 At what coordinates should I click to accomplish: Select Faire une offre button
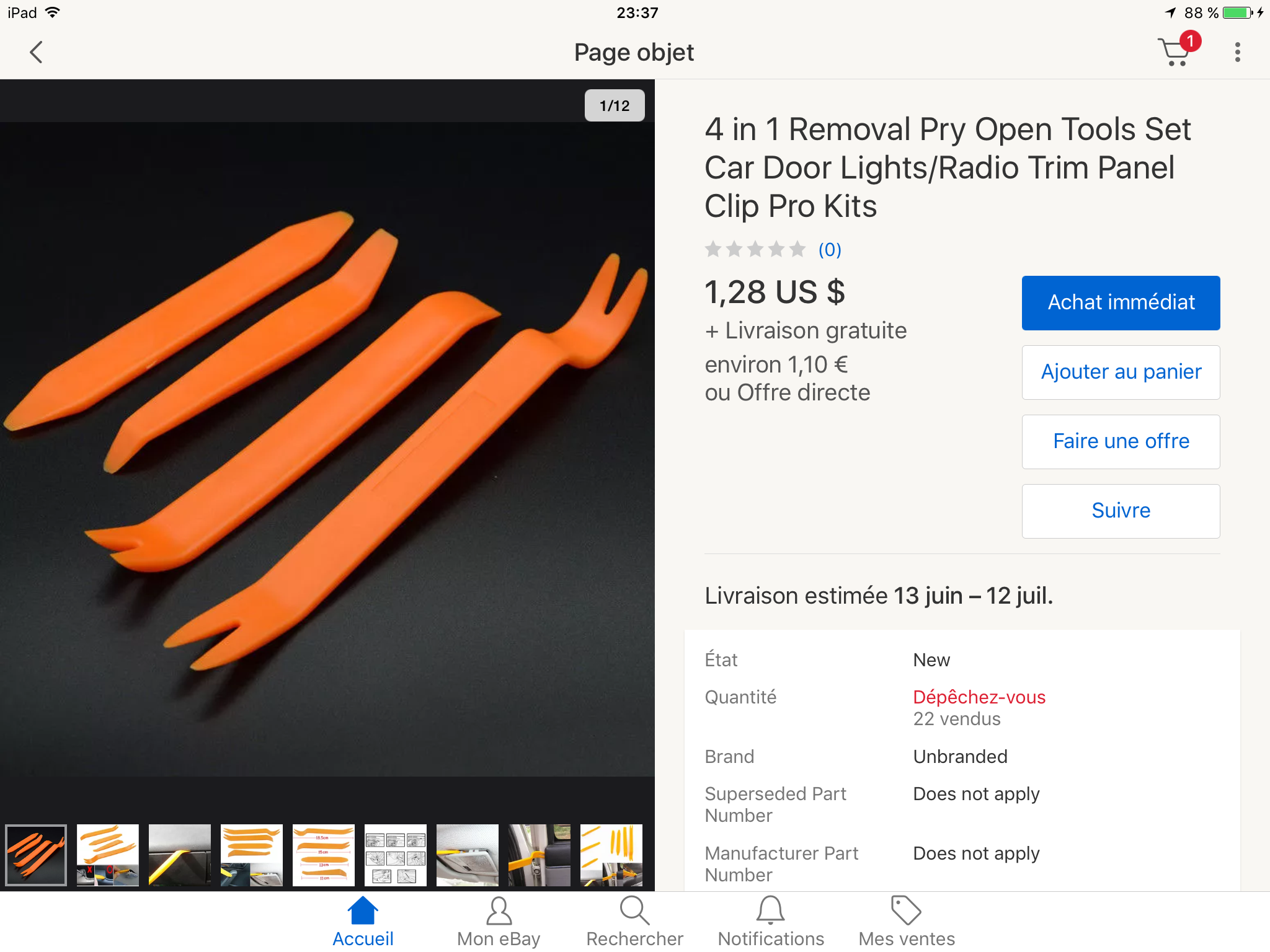[1121, 442]
